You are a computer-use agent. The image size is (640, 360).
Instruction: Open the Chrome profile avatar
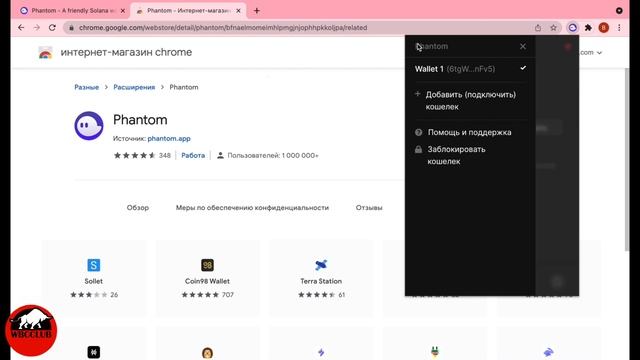tap(604, 28)
